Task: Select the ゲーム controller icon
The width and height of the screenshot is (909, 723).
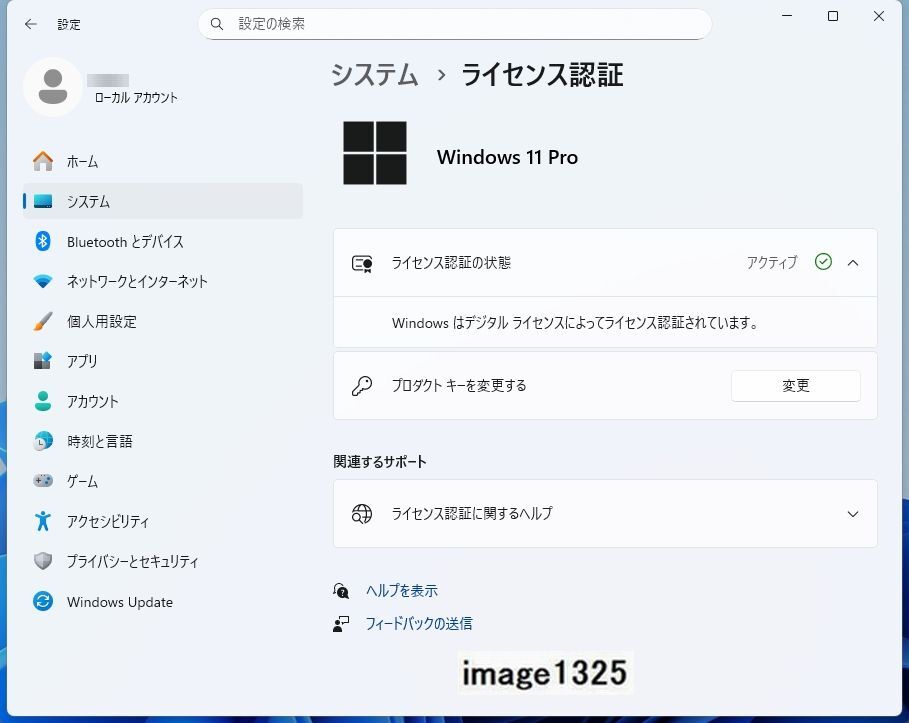Action: [x=42, y=481]
